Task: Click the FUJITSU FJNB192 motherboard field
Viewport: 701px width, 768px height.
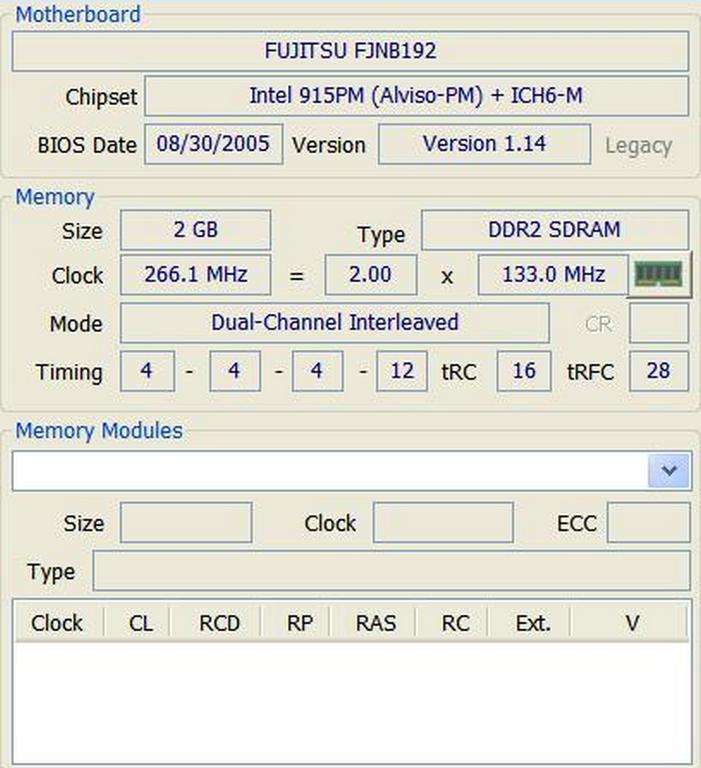Action: 350,51
